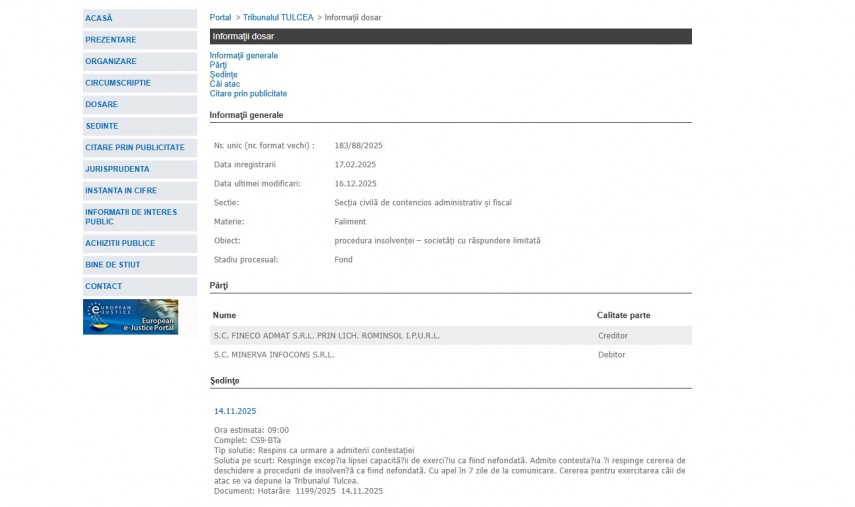This screenshot has width=855, height=507.
Task: Click the Portal breadcrumb link
Action: pyautogui.click(x=220, y=18)
